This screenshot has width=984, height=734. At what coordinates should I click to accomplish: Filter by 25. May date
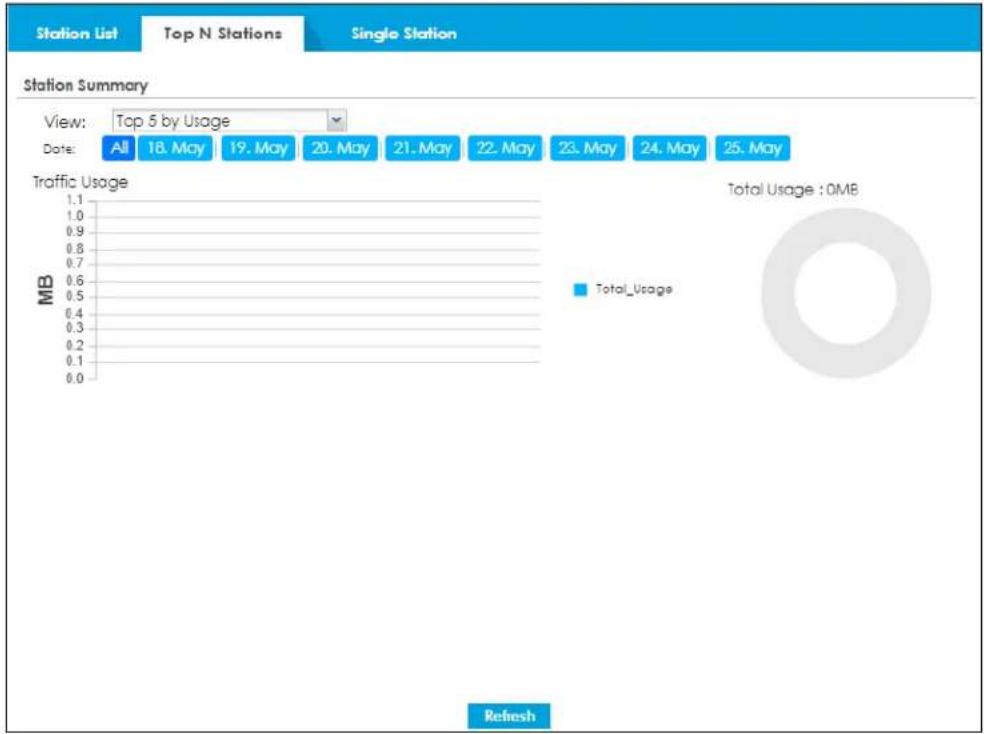(752, 148)
